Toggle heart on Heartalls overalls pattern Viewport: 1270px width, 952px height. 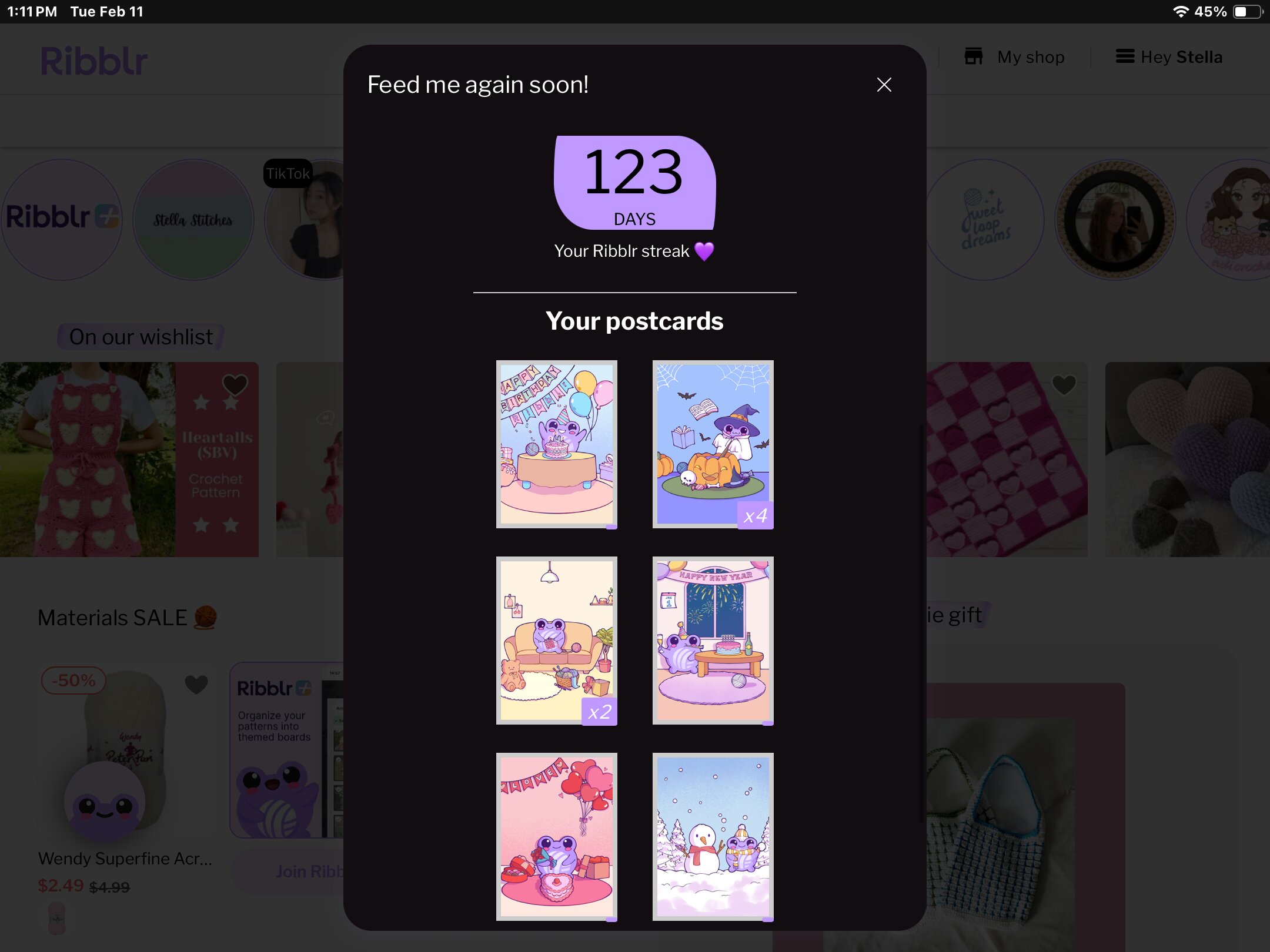[x=235, y=386]
